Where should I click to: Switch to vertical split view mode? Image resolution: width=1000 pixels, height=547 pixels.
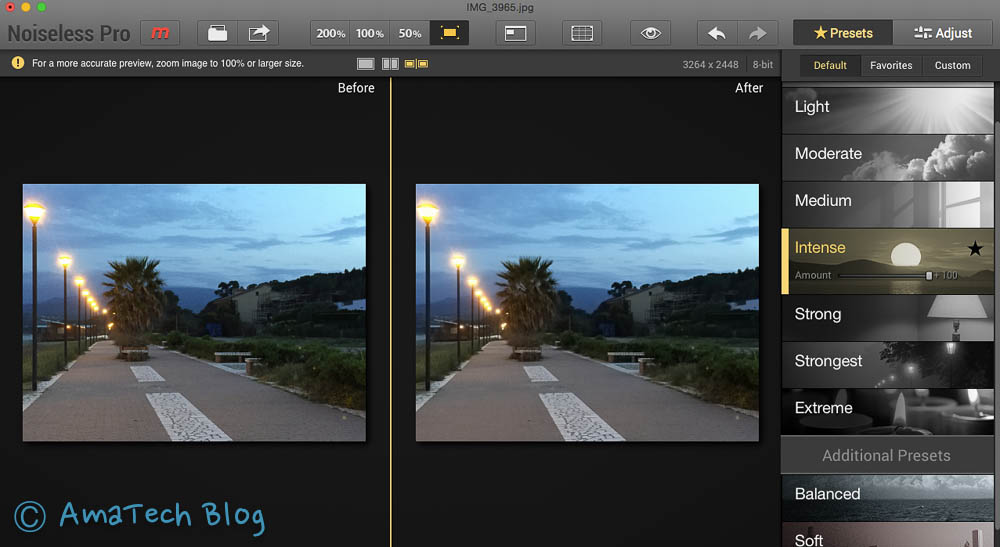[x=390, y=64]
